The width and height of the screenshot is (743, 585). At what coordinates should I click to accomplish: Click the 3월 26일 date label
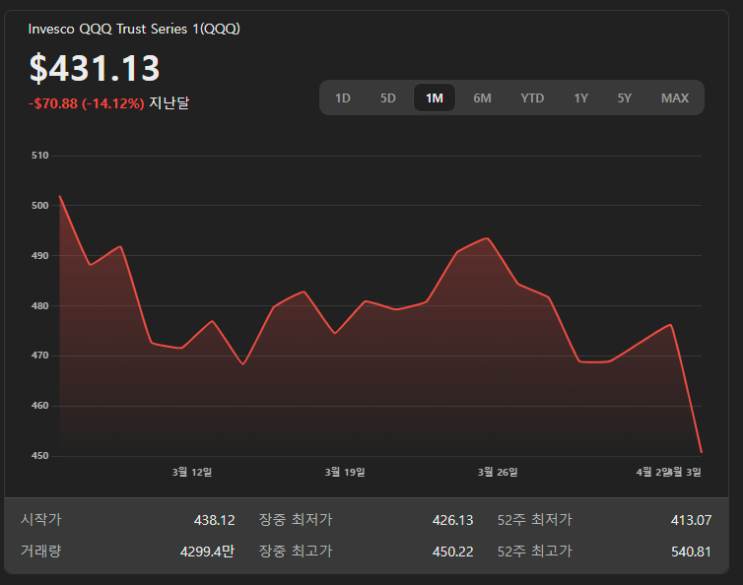[498, 472]
